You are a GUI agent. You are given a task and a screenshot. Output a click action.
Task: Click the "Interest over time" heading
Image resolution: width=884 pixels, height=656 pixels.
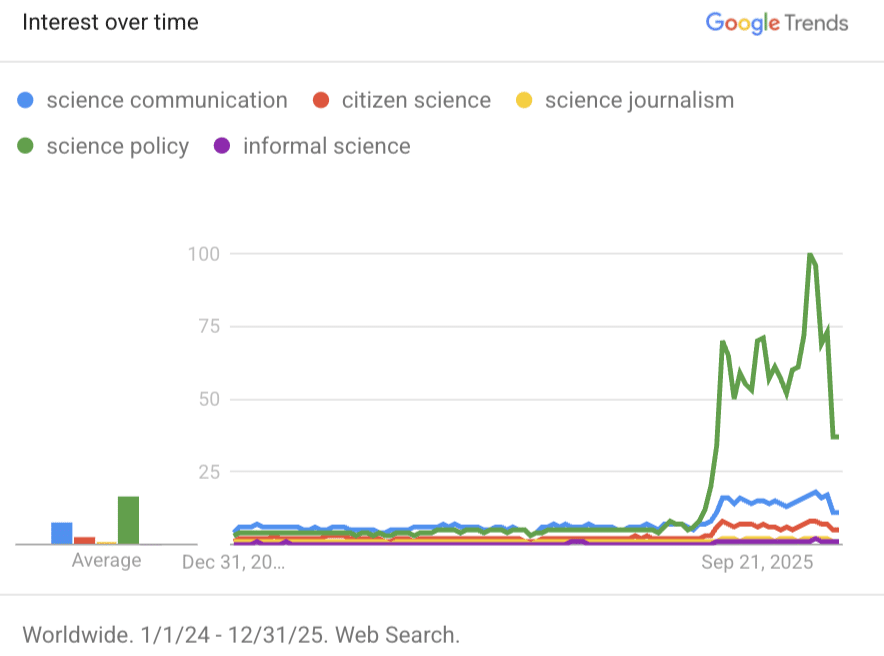click(x=110, y=22)
